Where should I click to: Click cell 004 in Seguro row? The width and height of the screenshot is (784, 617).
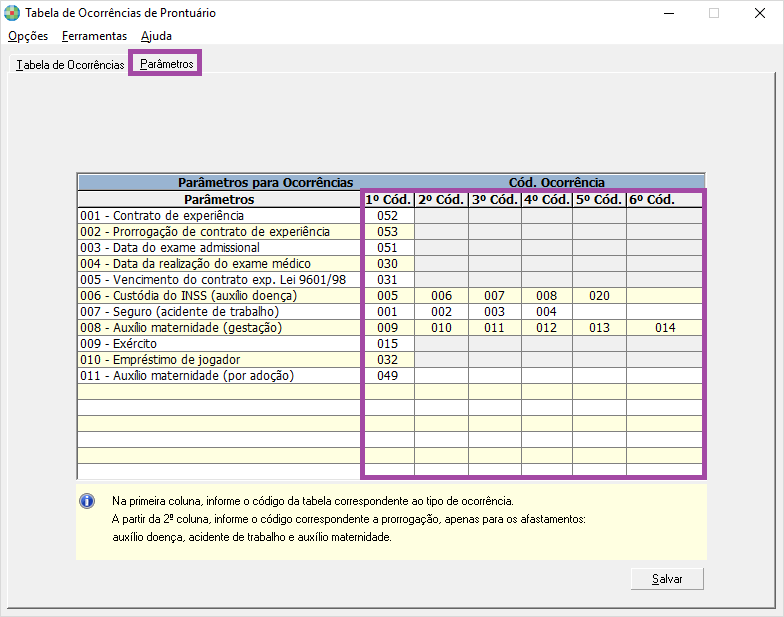[x=547, y=312]
